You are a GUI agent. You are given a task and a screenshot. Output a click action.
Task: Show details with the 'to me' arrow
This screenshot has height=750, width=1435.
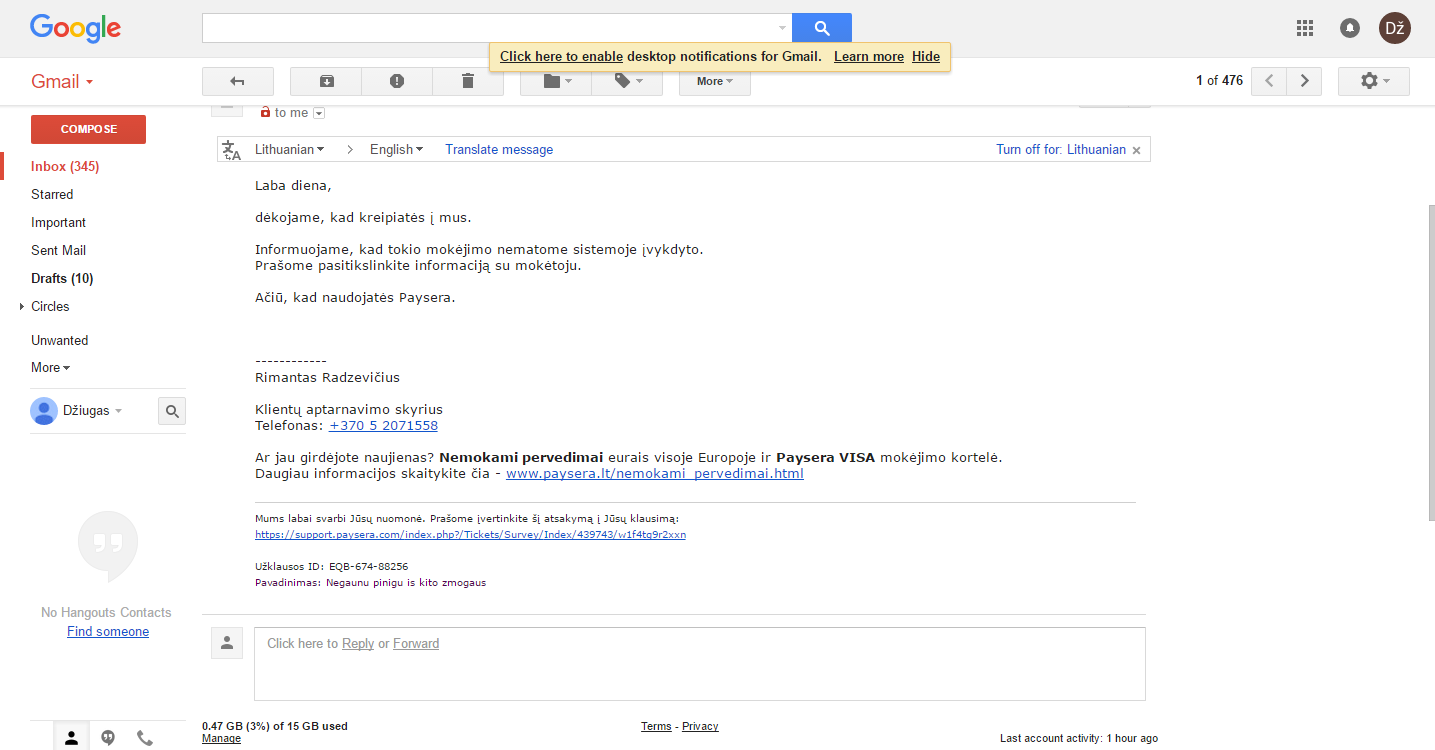(x=319, y=114)
